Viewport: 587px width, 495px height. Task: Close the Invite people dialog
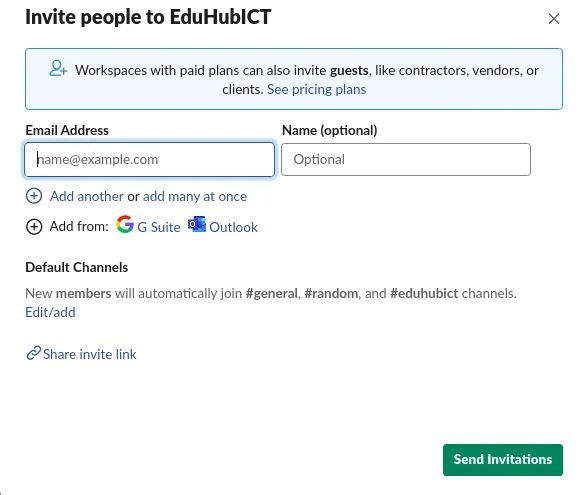(554, 19)
